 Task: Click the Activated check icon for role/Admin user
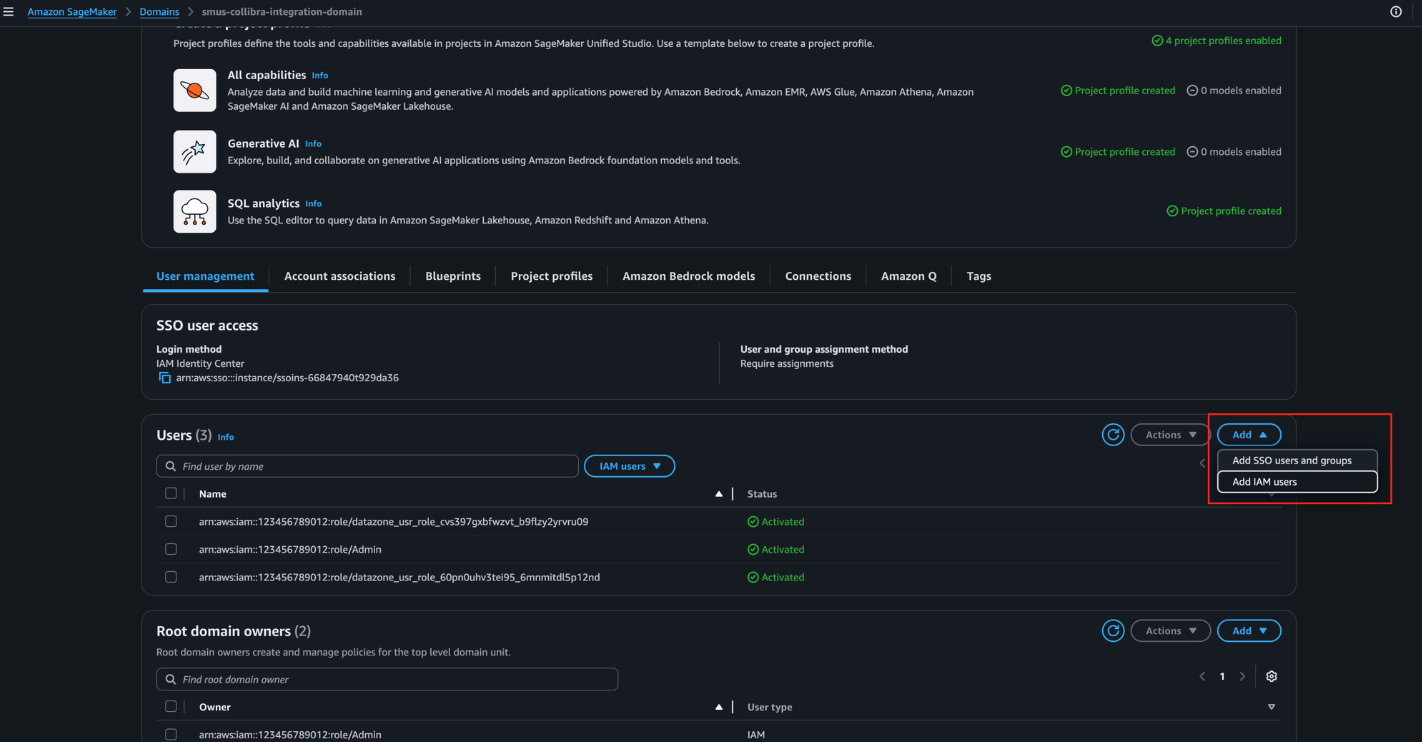753,550
